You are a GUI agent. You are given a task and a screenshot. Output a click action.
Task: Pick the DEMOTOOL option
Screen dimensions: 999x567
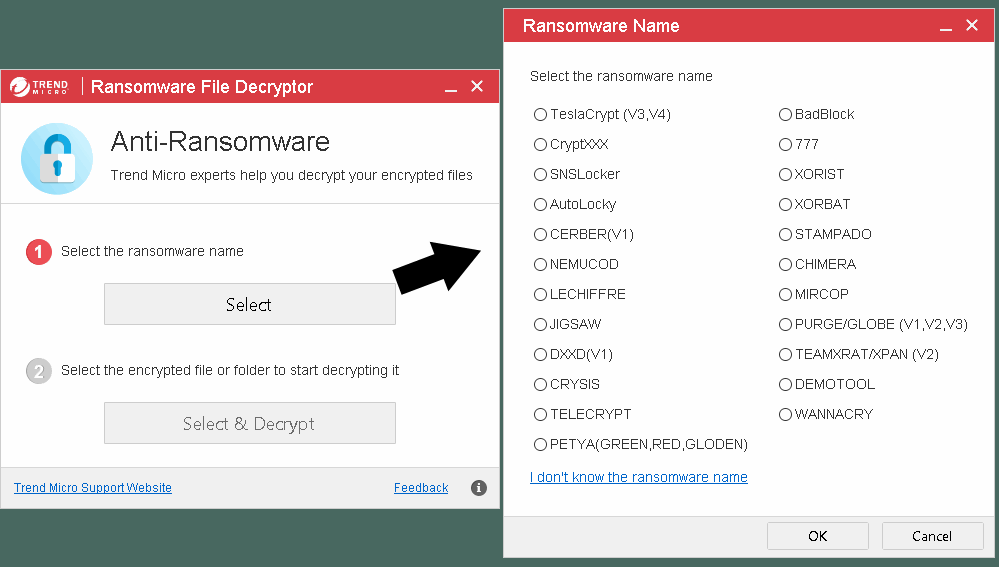(x=786, y=384)
